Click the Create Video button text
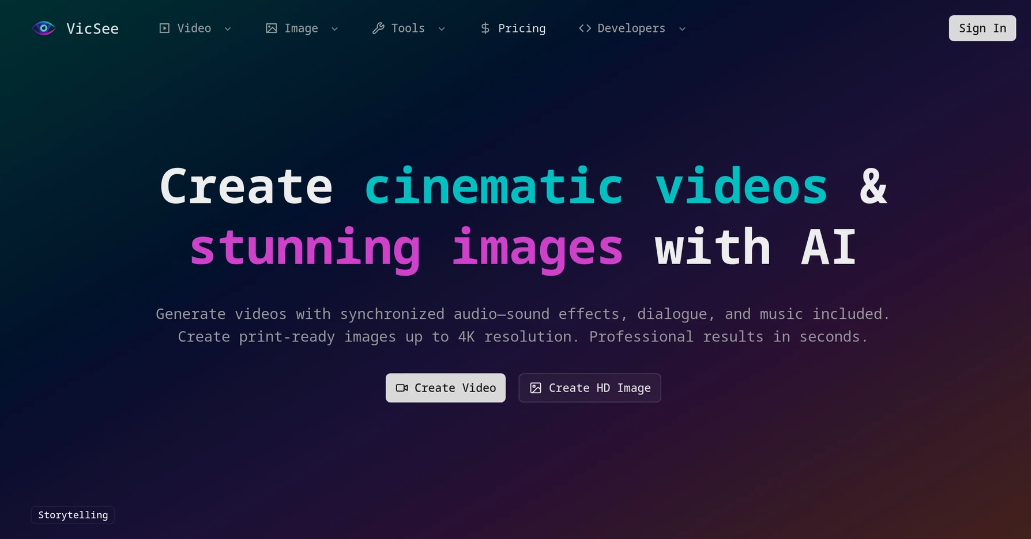 (x=455, y=388)
